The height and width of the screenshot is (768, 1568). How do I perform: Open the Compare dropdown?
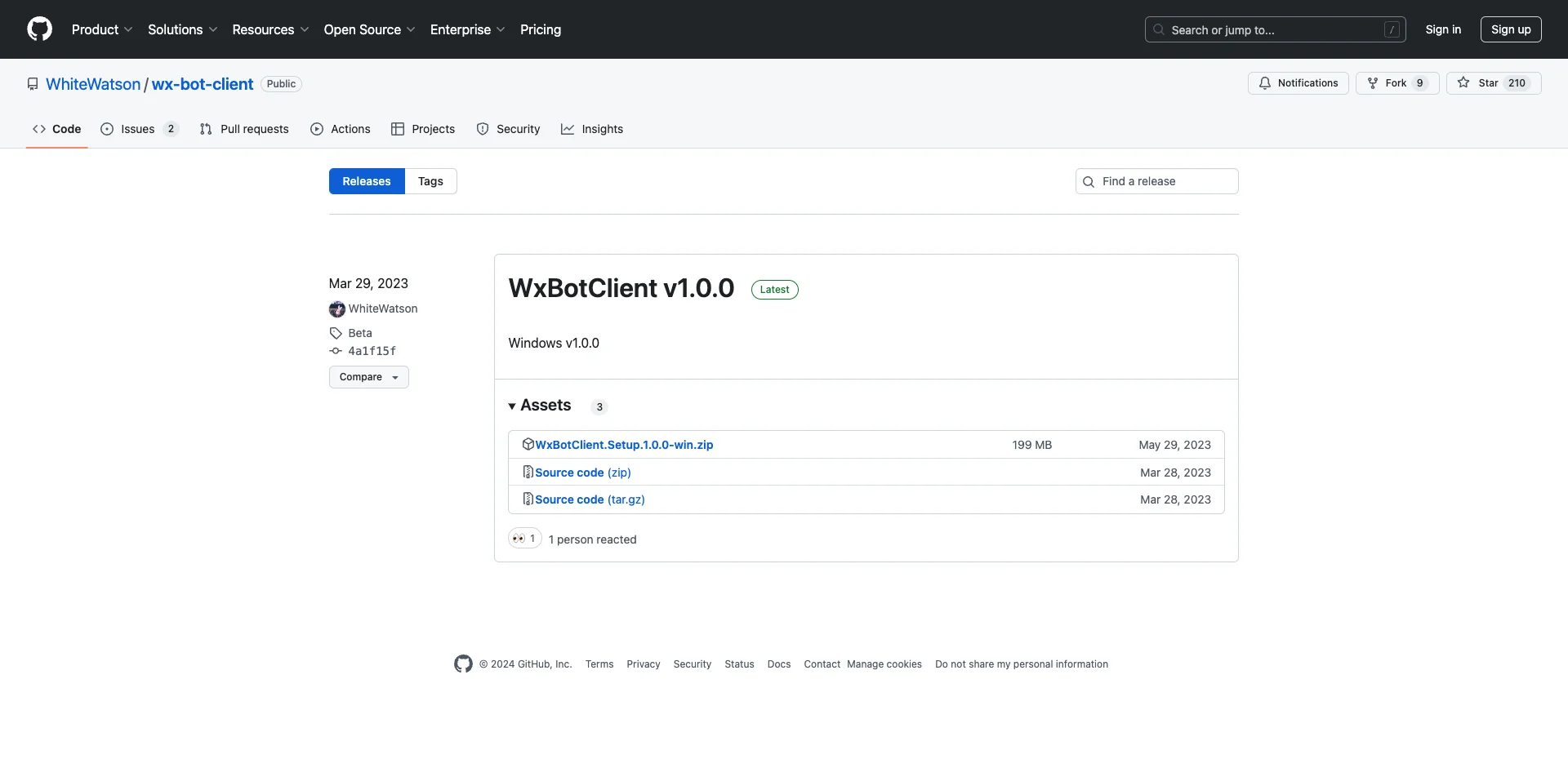369,377
